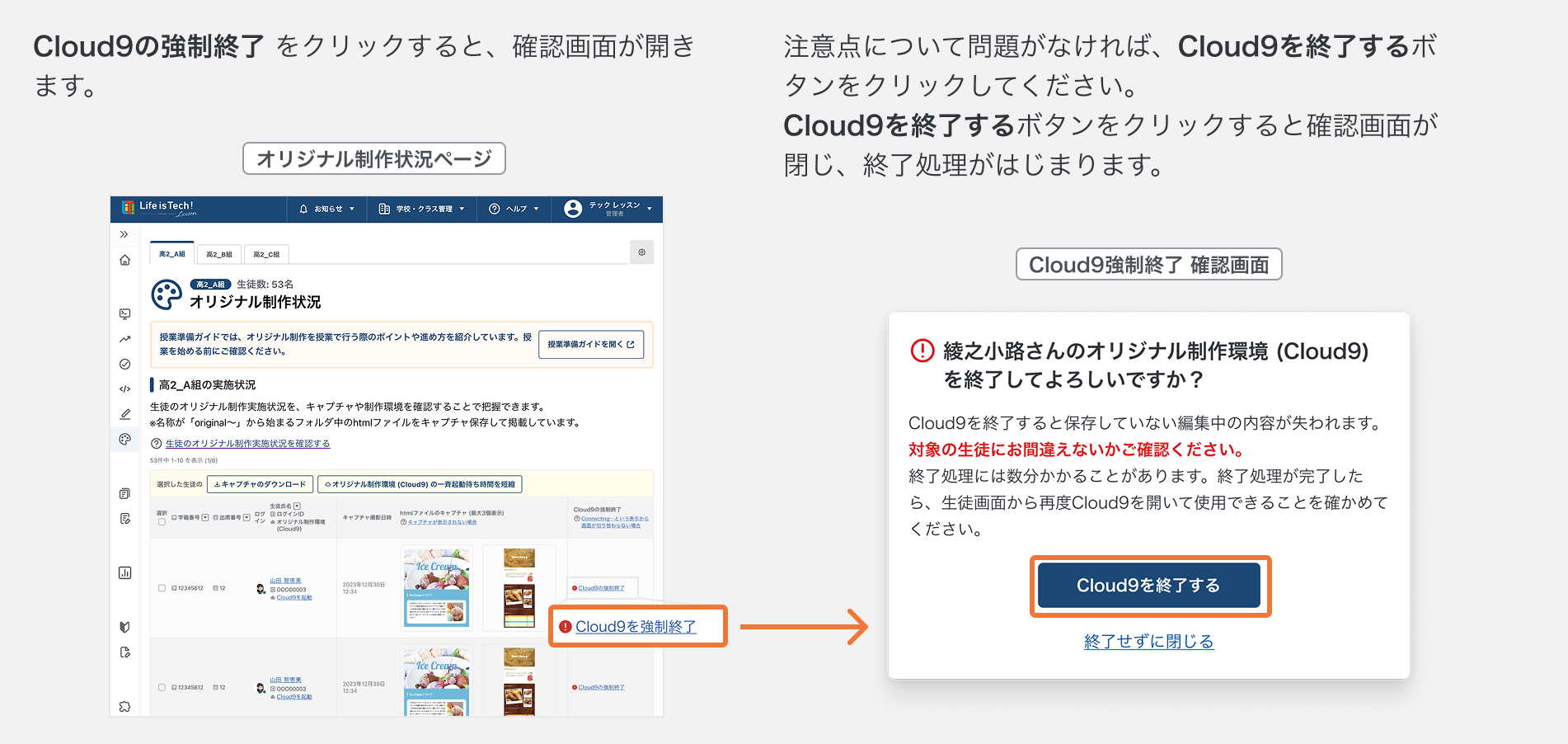Click the notification bell icon

[303, 210]
